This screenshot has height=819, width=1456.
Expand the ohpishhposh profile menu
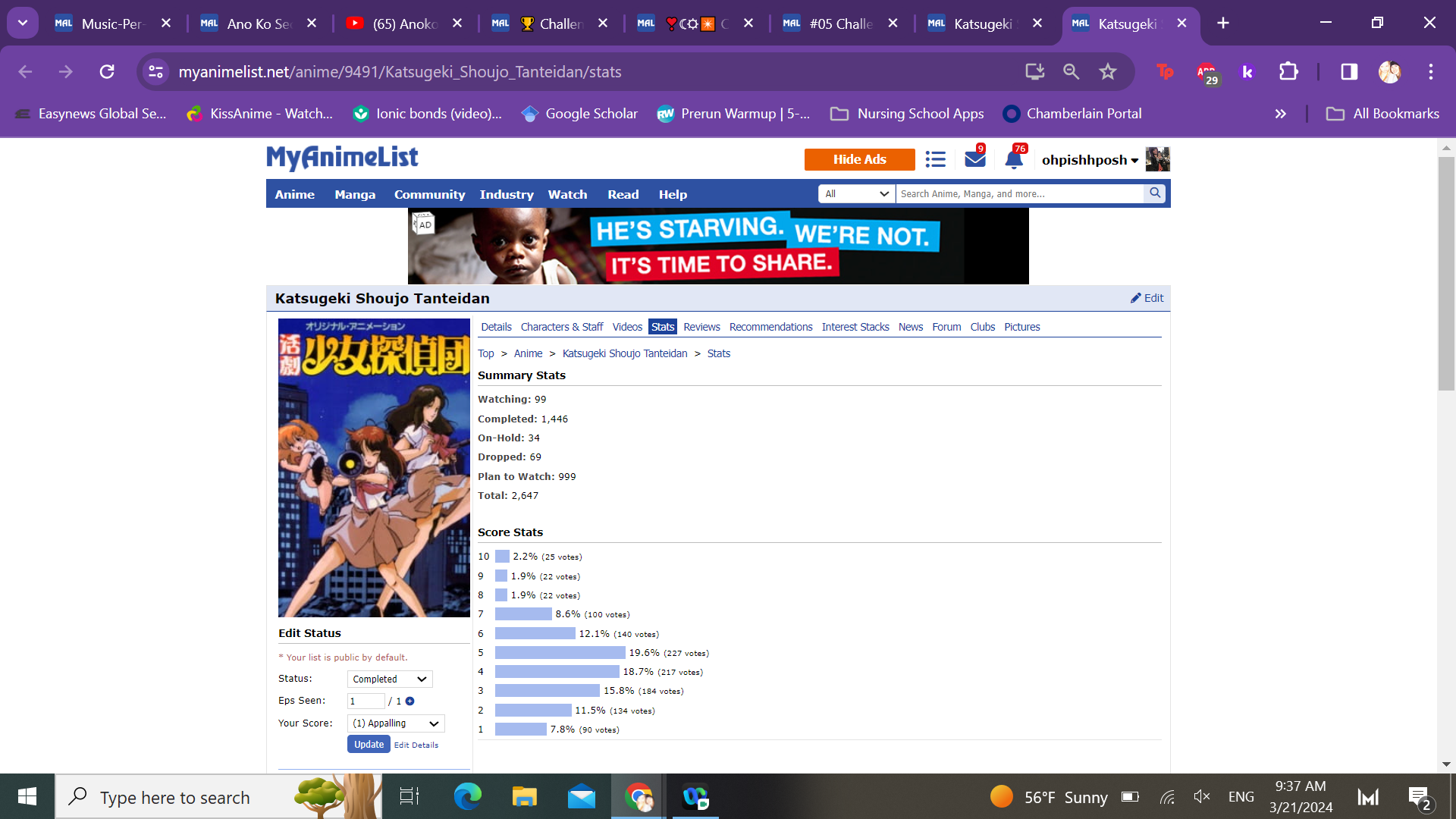pos(1090,160)
